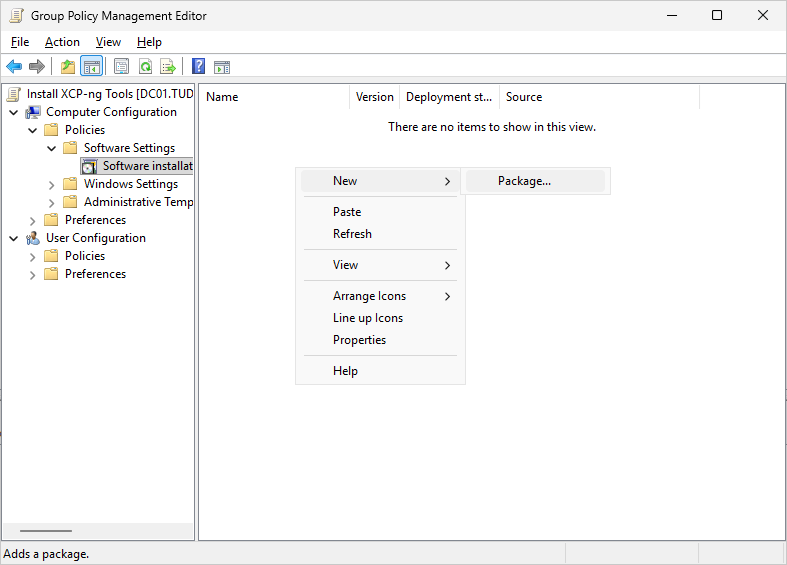
Task: Choose New in the context menu
Action: pos(380,181)
